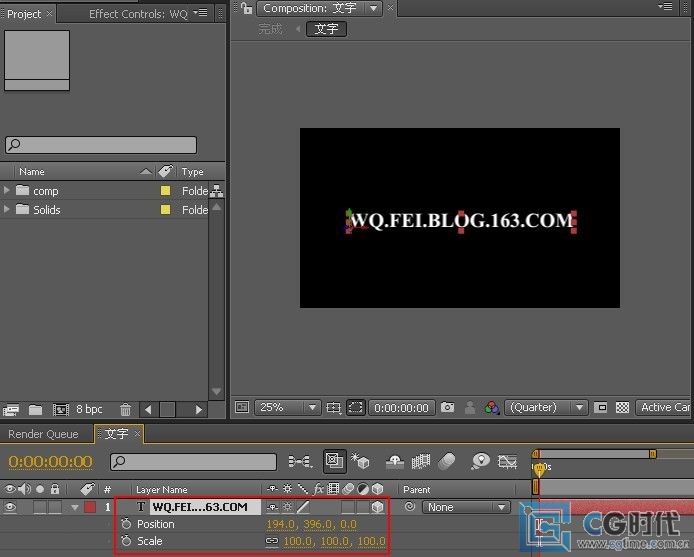Expand the Solids folder
This screenshot has height=557, width=694.
point(6,209)
